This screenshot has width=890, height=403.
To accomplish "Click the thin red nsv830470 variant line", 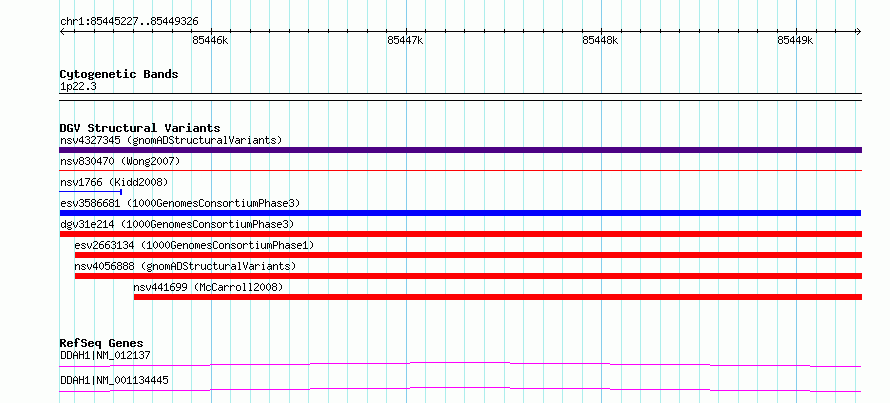I will pyautogui.click(x=460, y=170).
